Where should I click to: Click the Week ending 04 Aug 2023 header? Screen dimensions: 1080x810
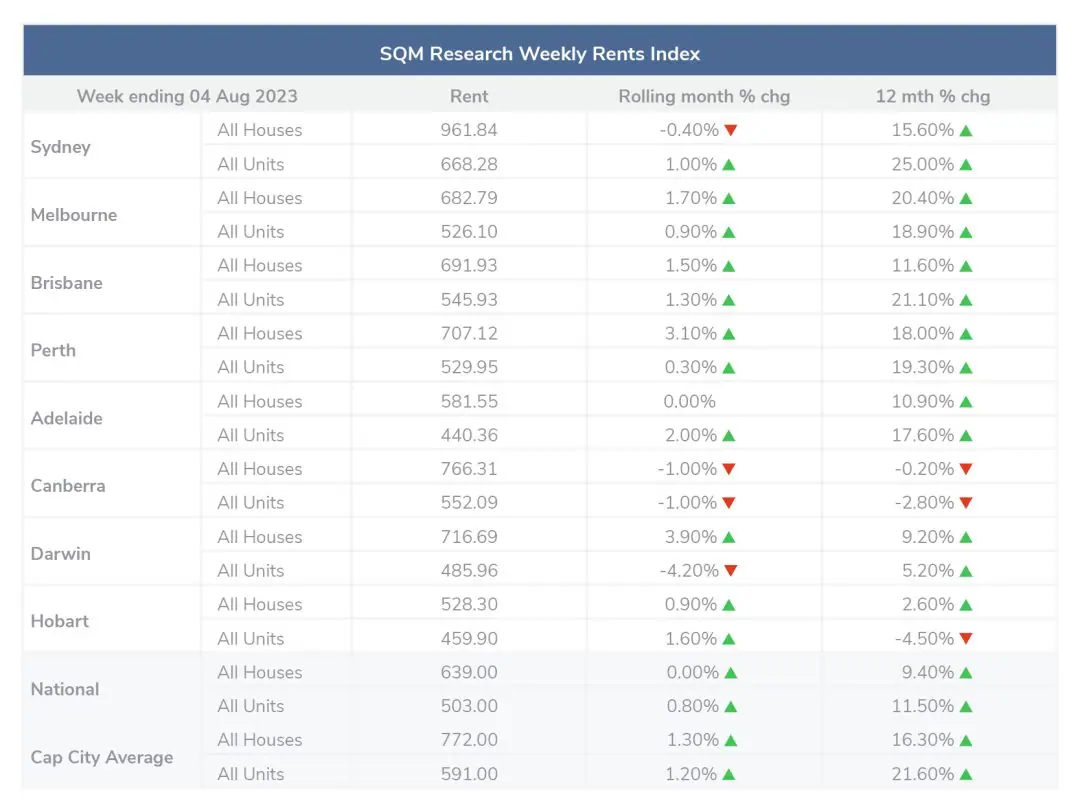click(187, 96)
